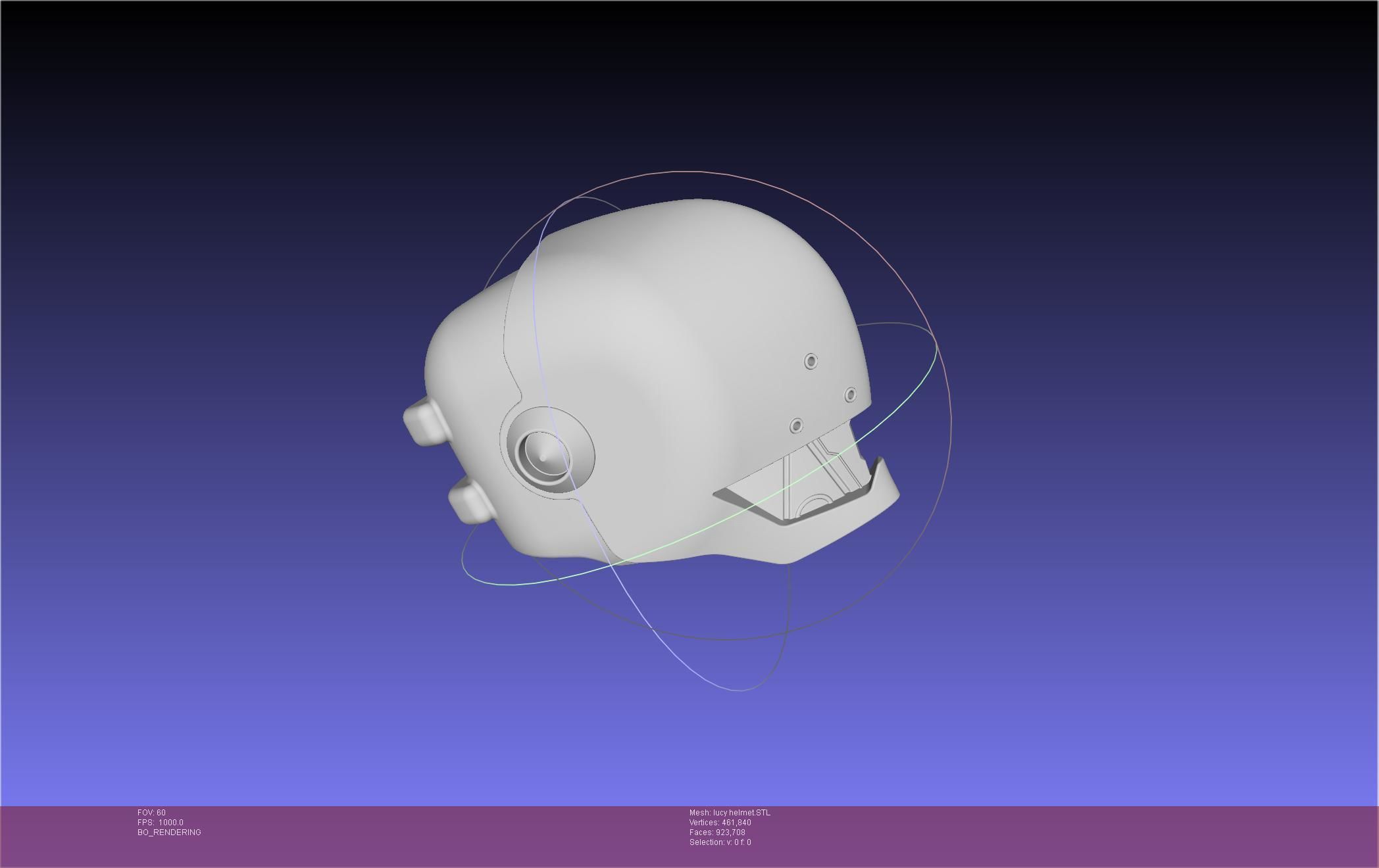Click the 'Mesh: lucy helmet.STL' label
The image size is (1379, 868).
[x=730, y=813]
